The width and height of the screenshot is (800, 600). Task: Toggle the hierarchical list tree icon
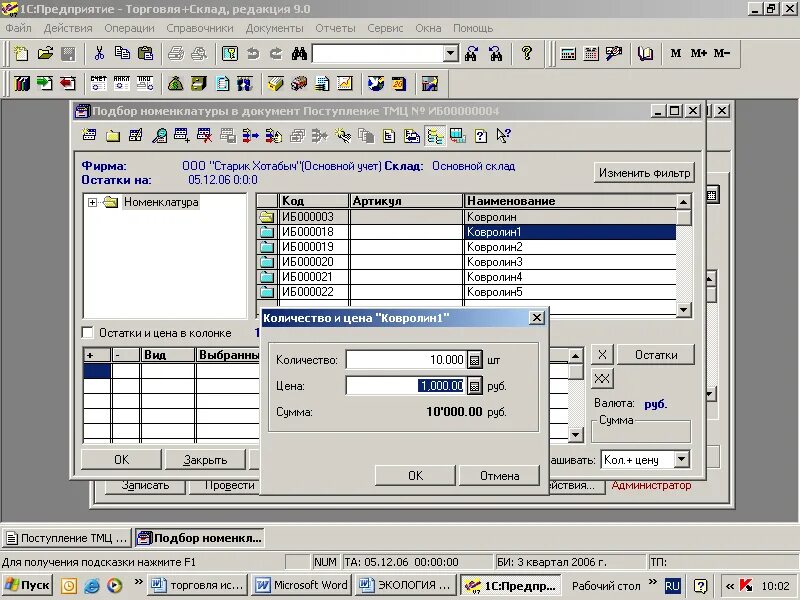click(435, 135)
